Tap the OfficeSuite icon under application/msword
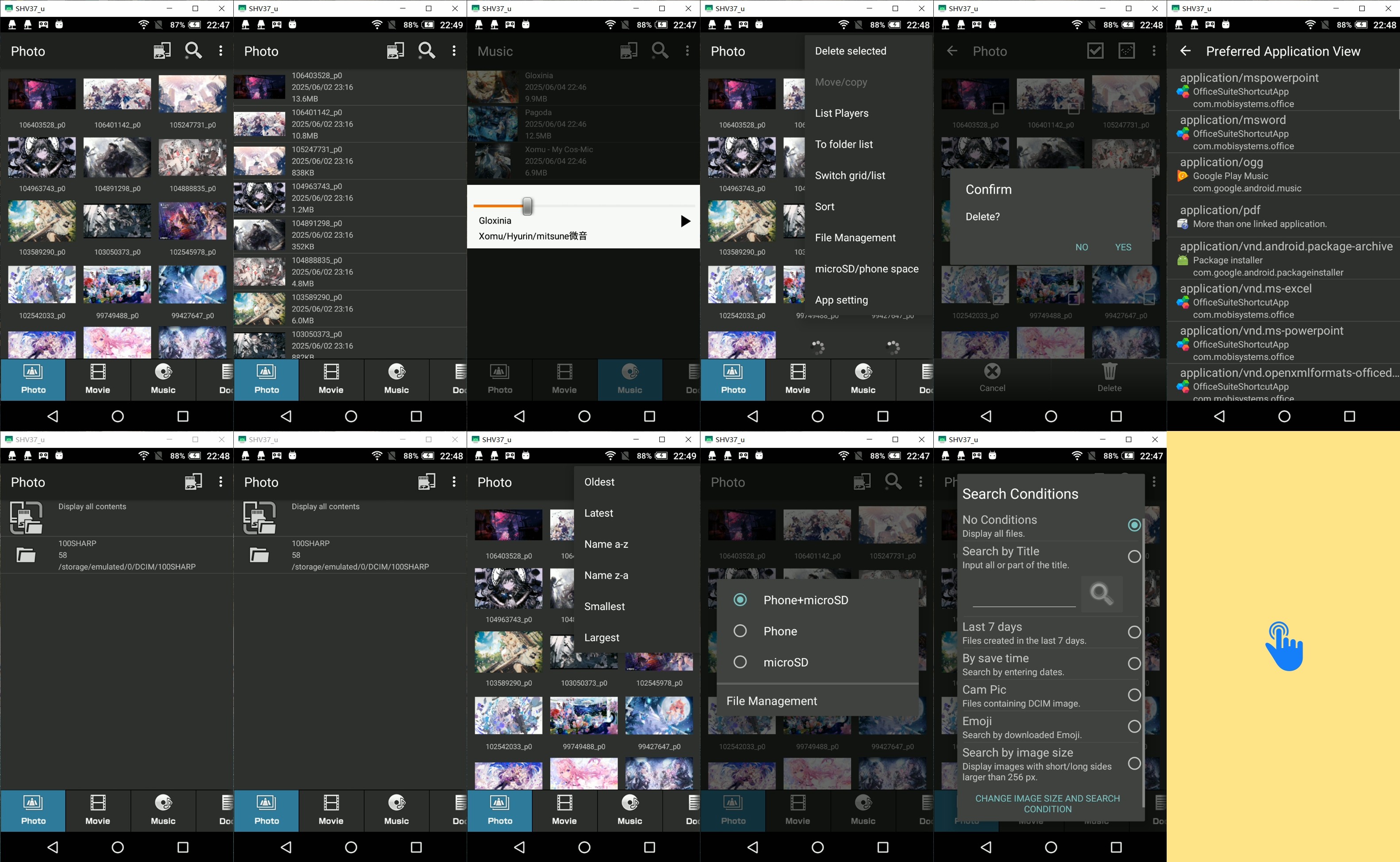 point(1183,134)
